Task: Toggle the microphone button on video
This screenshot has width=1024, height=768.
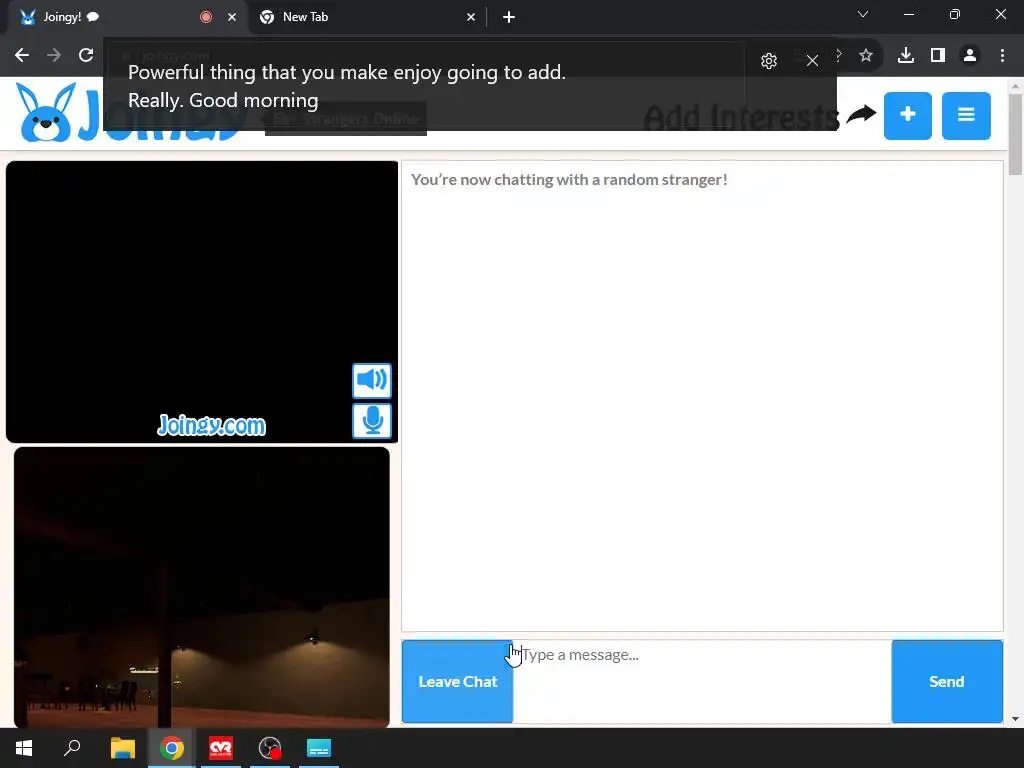Action: click(372, 421)
